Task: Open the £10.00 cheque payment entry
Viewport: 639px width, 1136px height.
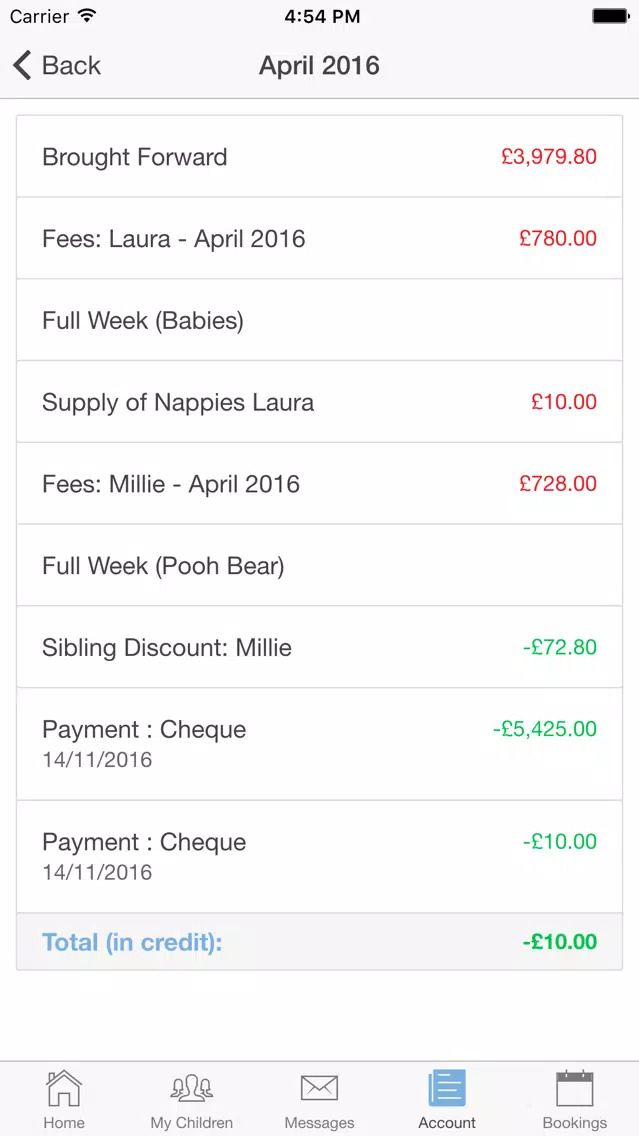Action: pyautogui.click(x=320, y=857)
